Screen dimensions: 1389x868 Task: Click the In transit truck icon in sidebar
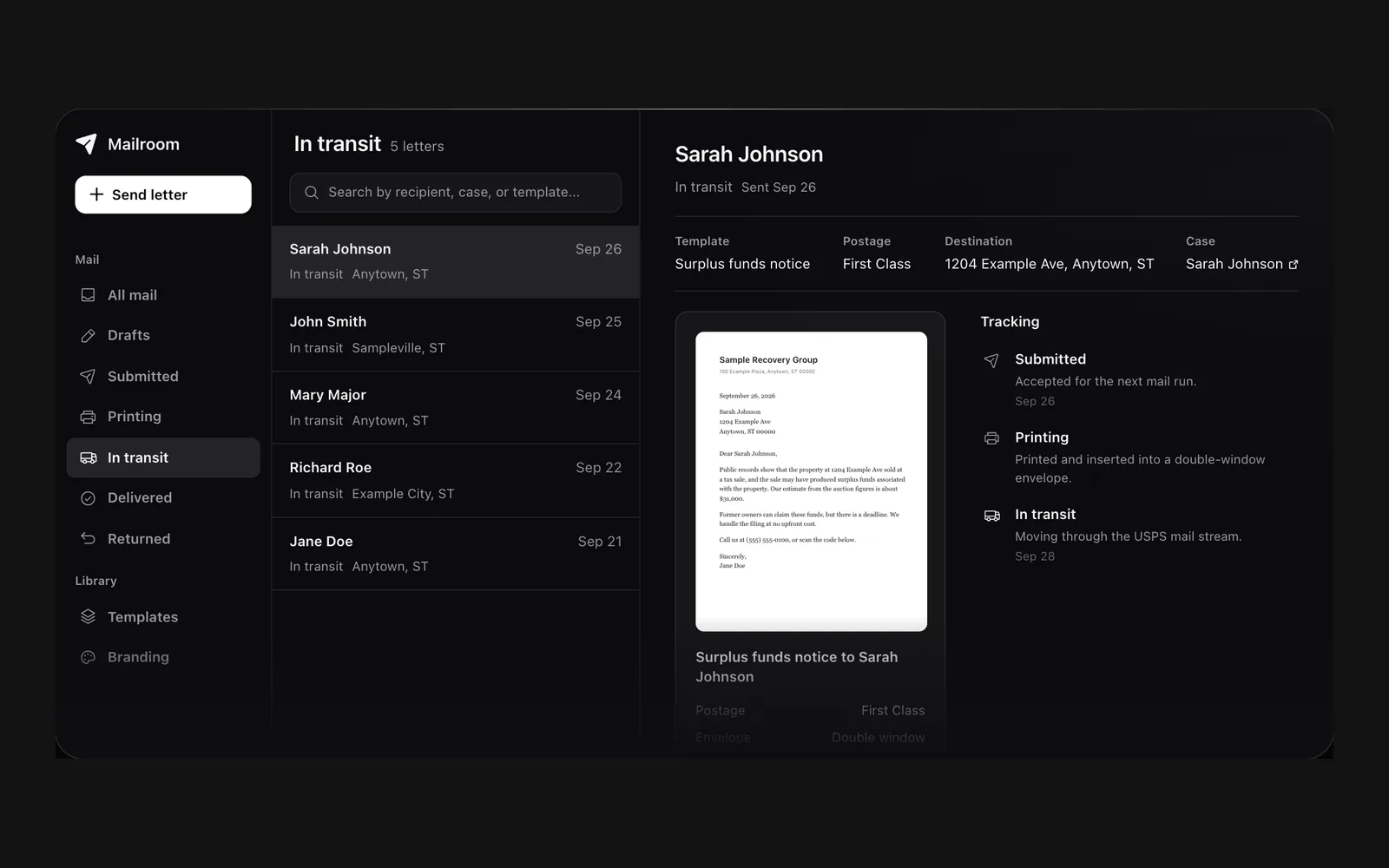click(x=88, y=457)
